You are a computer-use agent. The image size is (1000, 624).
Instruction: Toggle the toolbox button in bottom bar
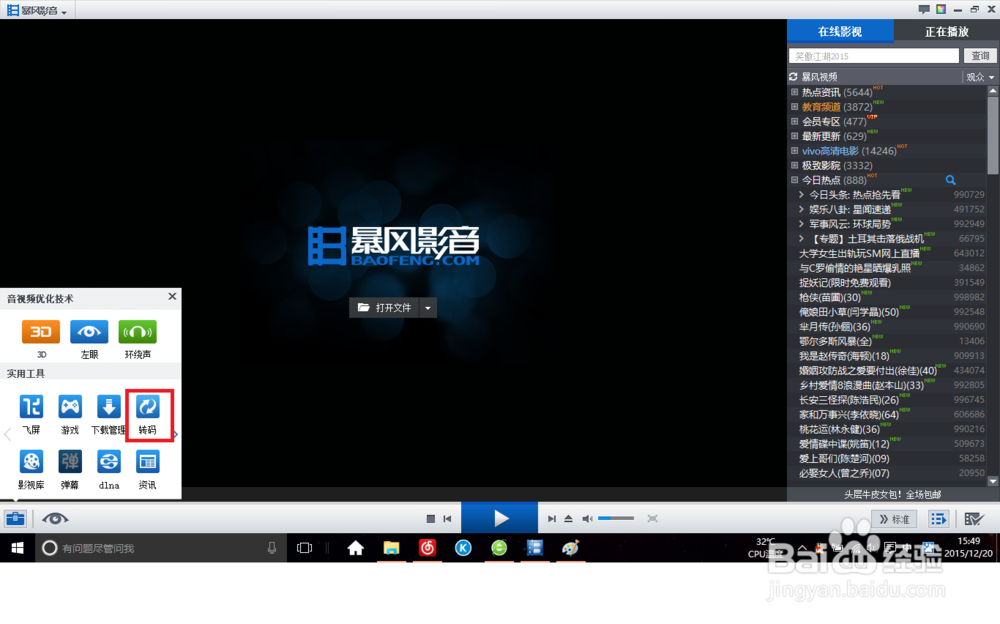[x=15, y=519]
